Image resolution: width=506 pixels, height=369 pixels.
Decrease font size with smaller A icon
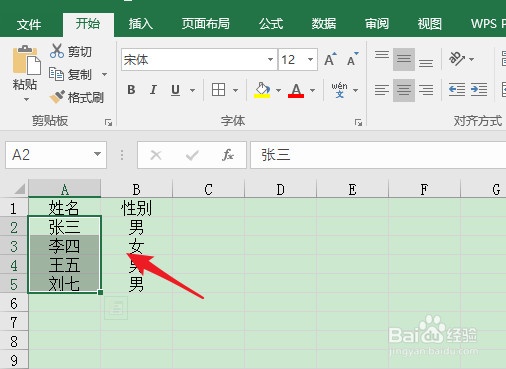click(353, 59)
